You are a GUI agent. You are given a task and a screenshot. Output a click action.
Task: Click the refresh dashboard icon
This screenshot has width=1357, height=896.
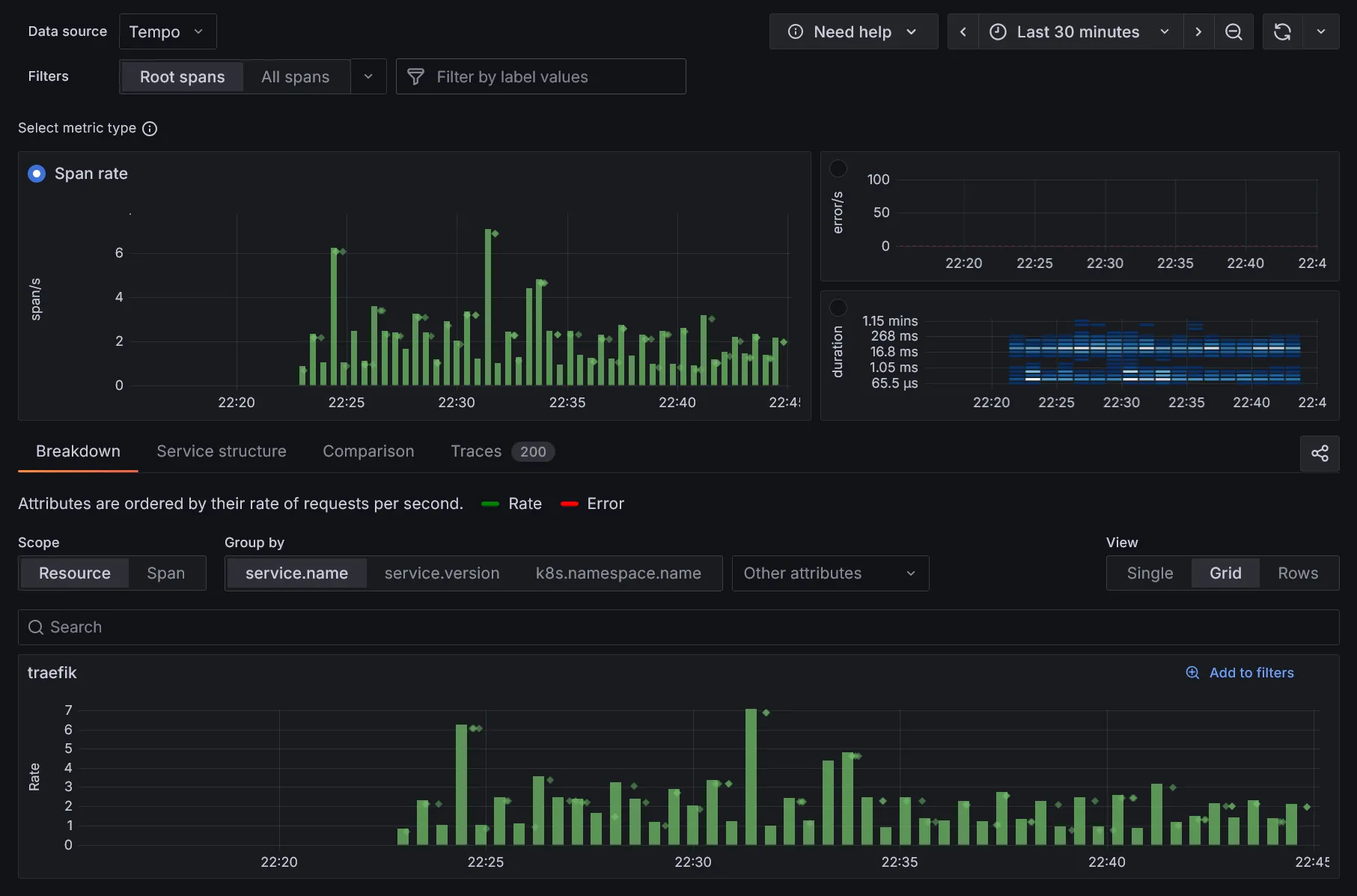click(x=1282, y=31)
